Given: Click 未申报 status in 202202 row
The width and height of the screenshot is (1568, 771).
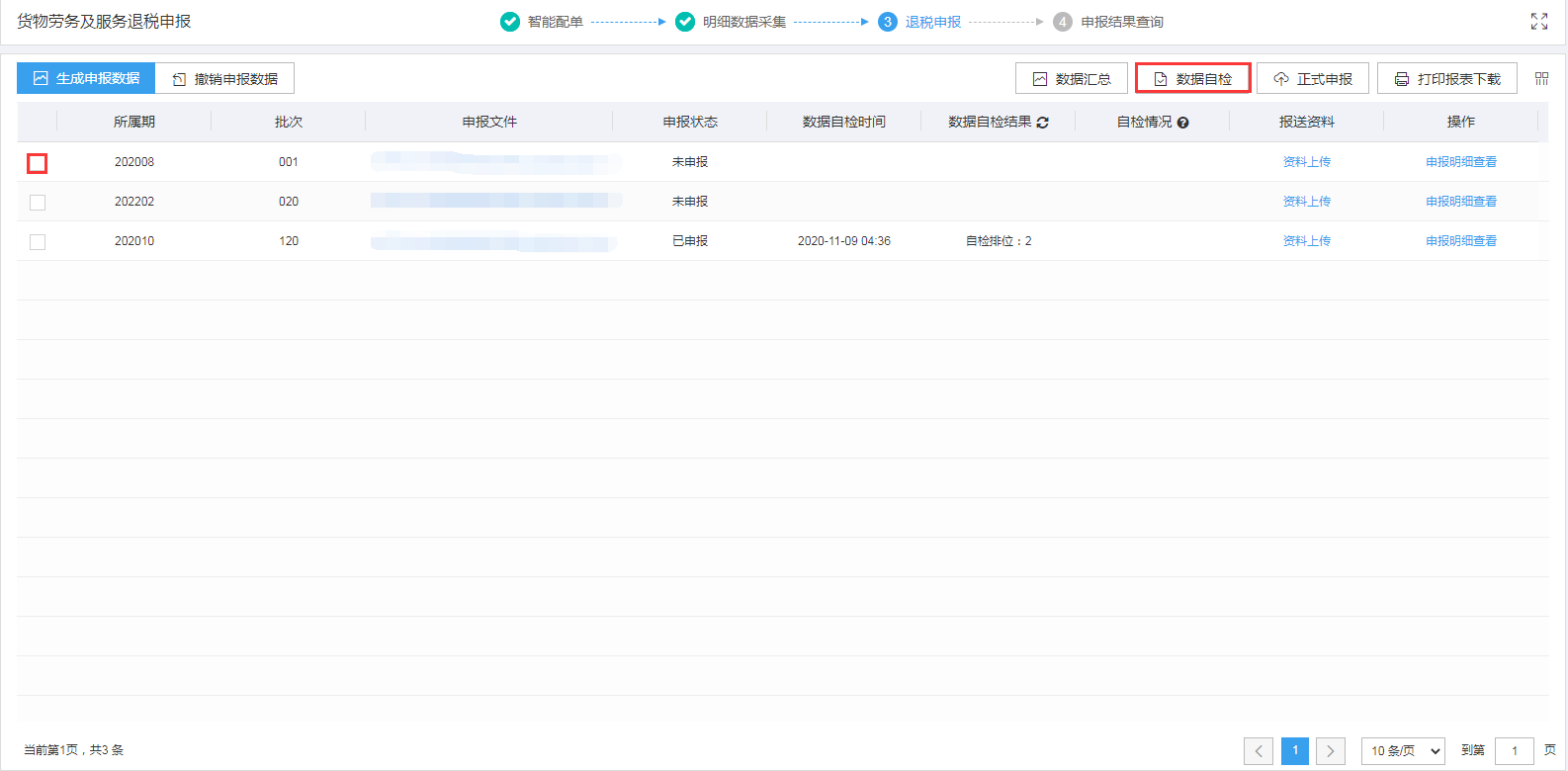Looking at the screenshot, I should (690, 202).
